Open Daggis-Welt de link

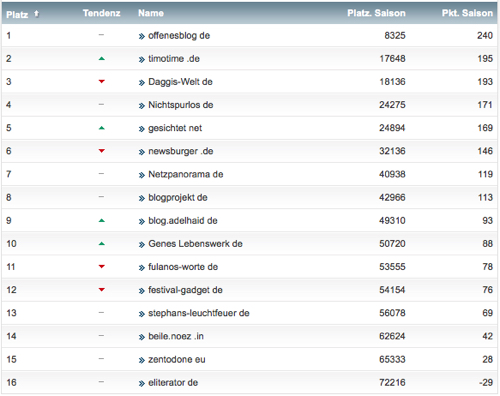click(x=180, y=82)
